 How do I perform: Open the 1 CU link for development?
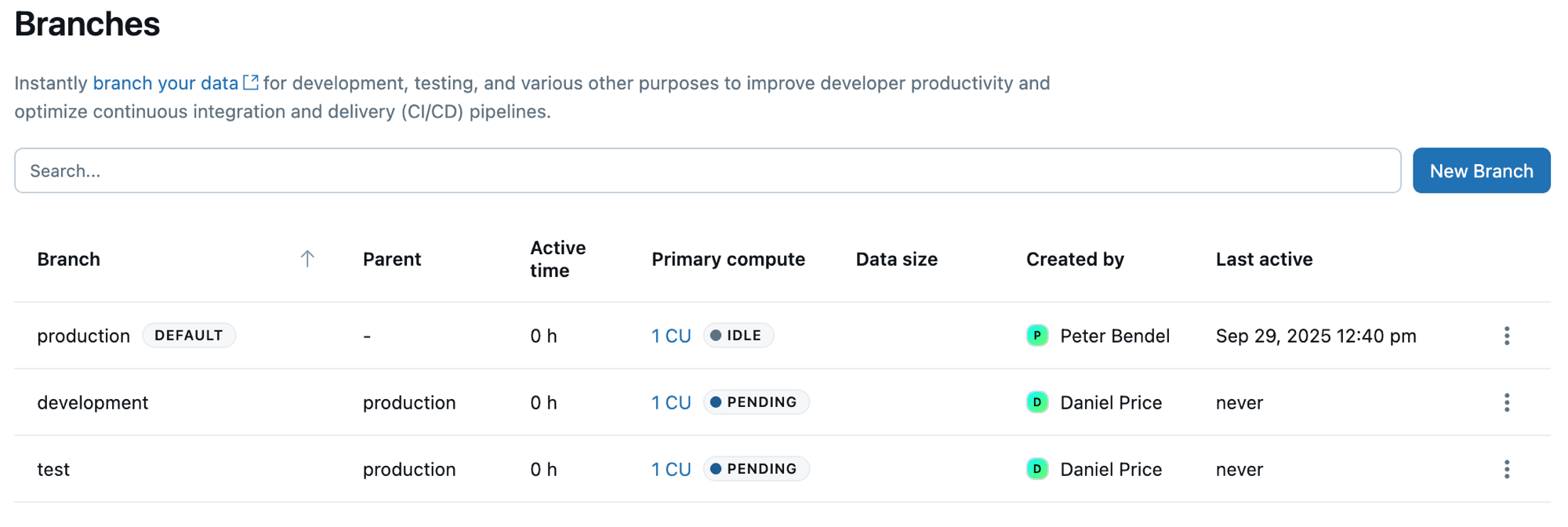click(x=671, y=402)
